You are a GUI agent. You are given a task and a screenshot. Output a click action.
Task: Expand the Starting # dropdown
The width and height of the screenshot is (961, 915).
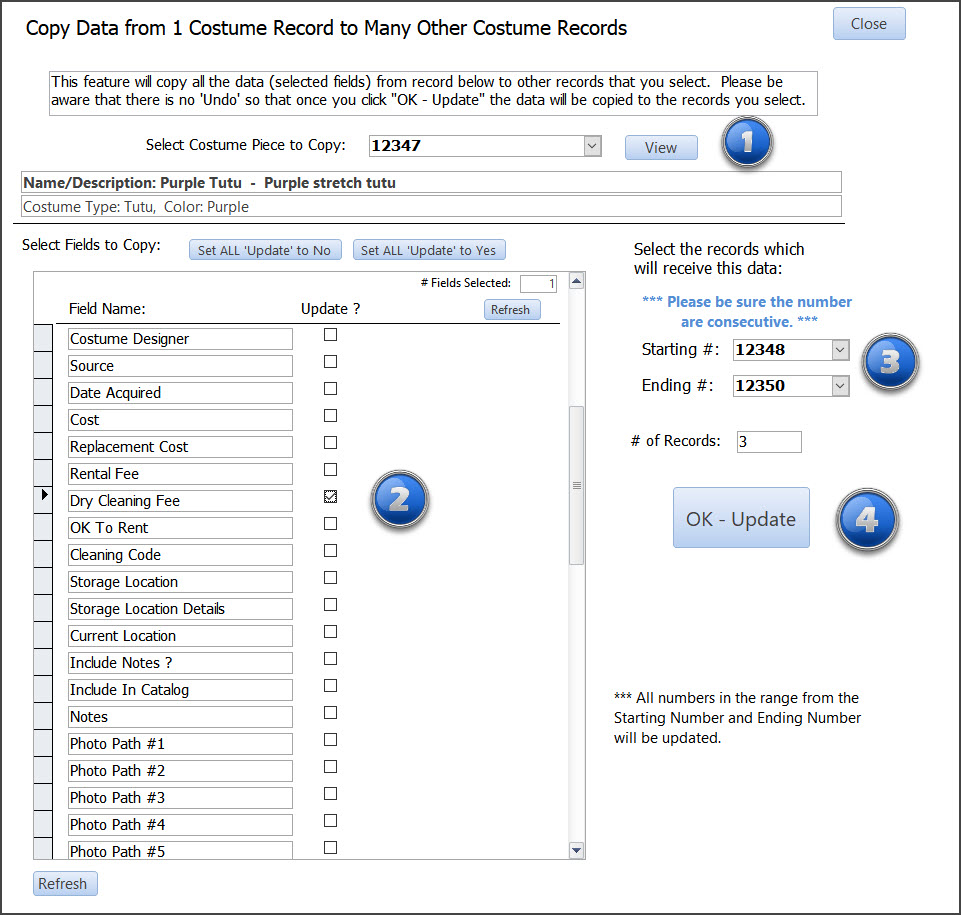(x=839, y=350)
